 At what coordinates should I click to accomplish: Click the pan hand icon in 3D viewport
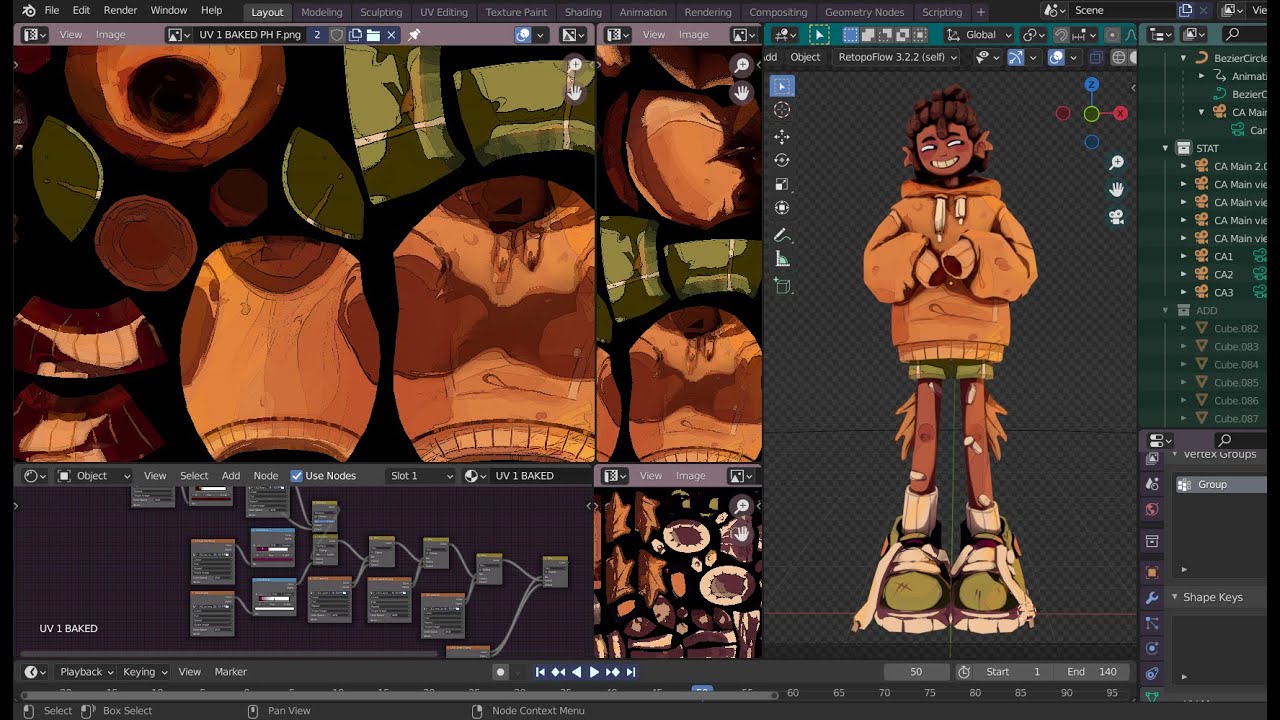click(x=1116, y=189)
